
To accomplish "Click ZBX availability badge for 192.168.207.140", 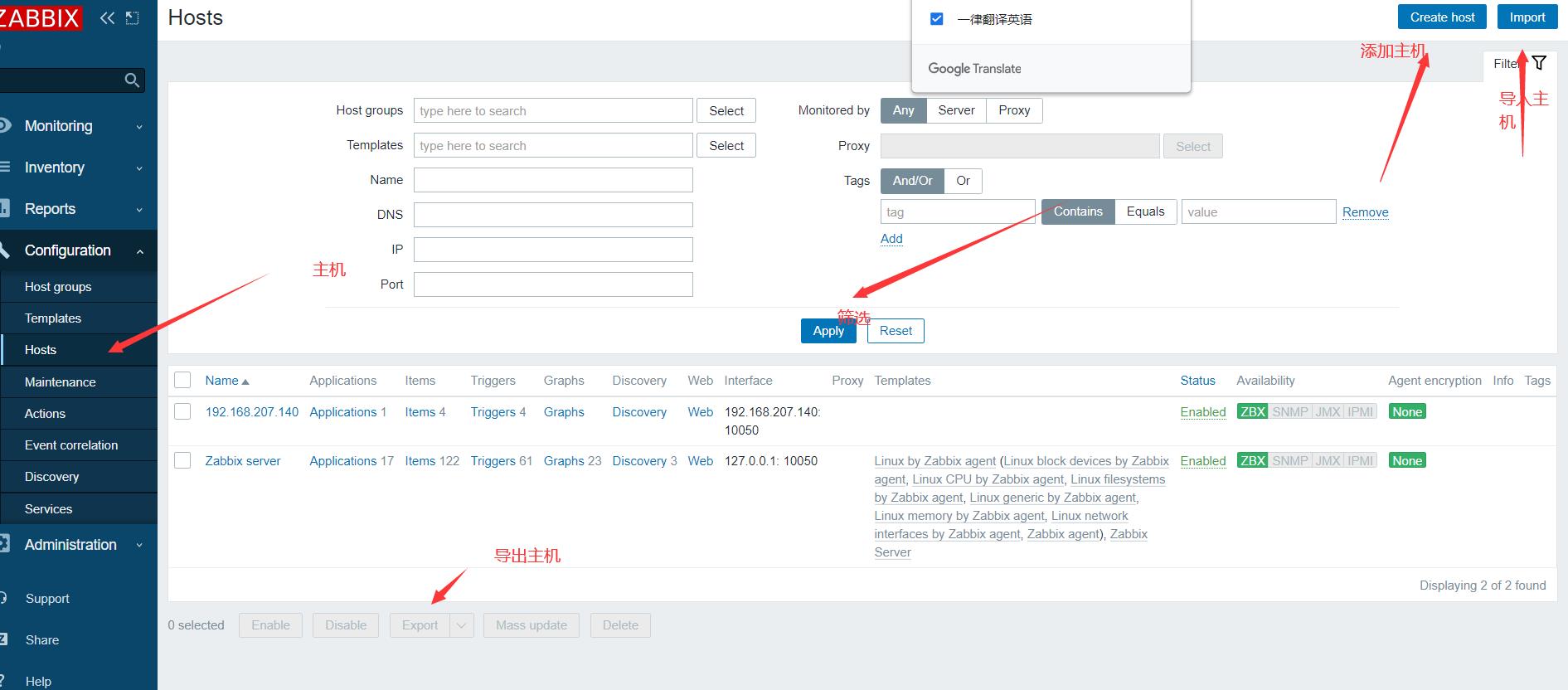I will point(1252,411).
